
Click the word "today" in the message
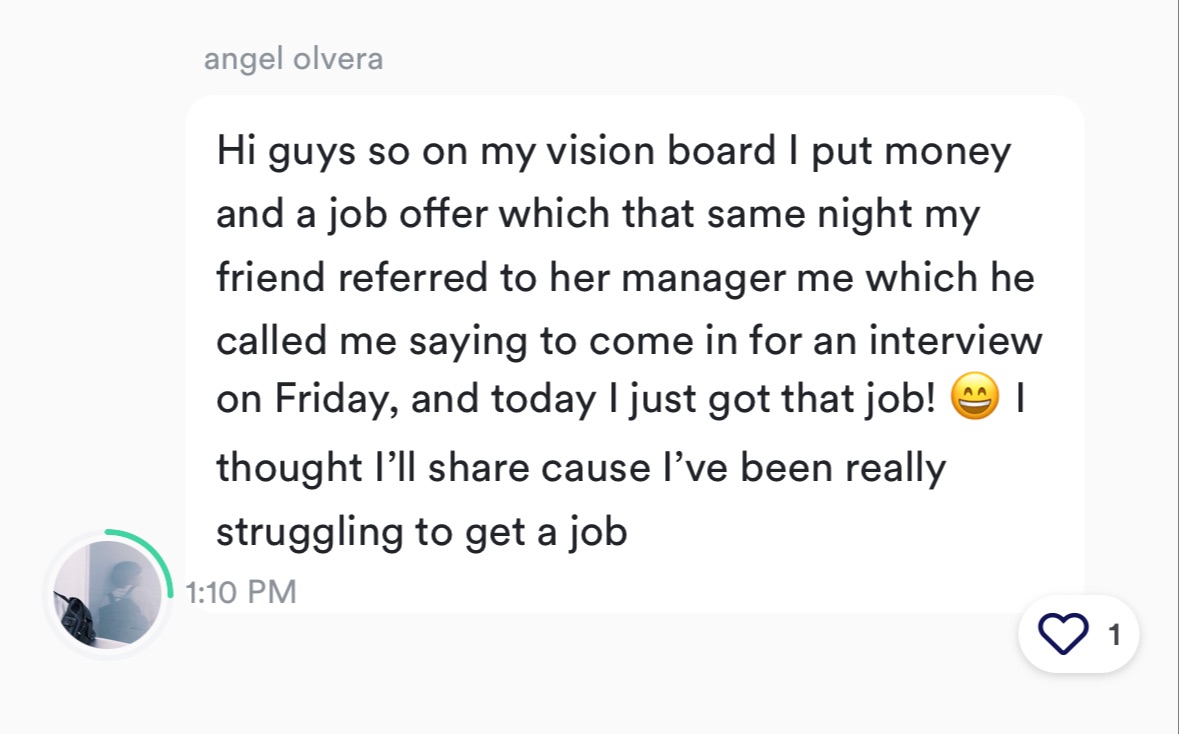542,401
